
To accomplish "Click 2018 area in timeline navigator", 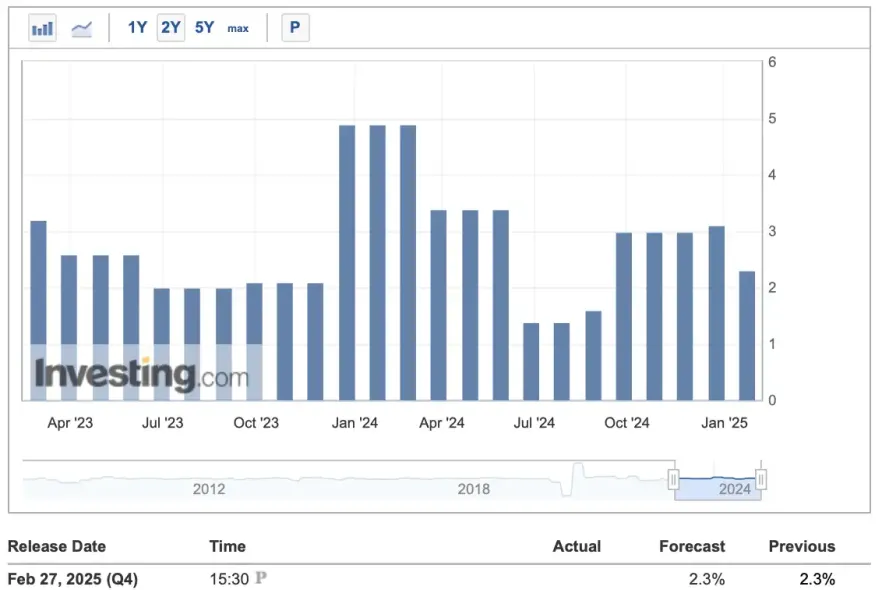I will 473,489.
